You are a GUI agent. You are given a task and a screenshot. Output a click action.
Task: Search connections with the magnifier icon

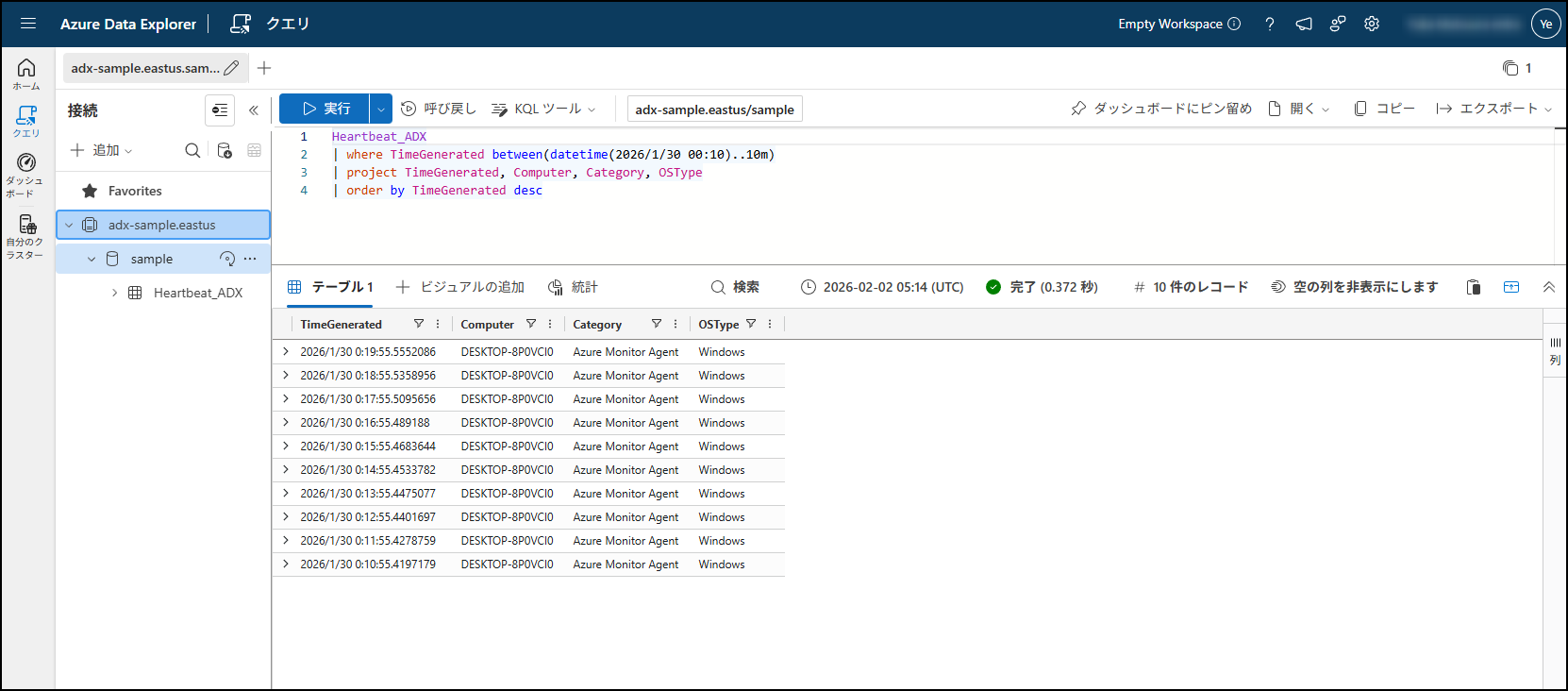tap(192, 150)
